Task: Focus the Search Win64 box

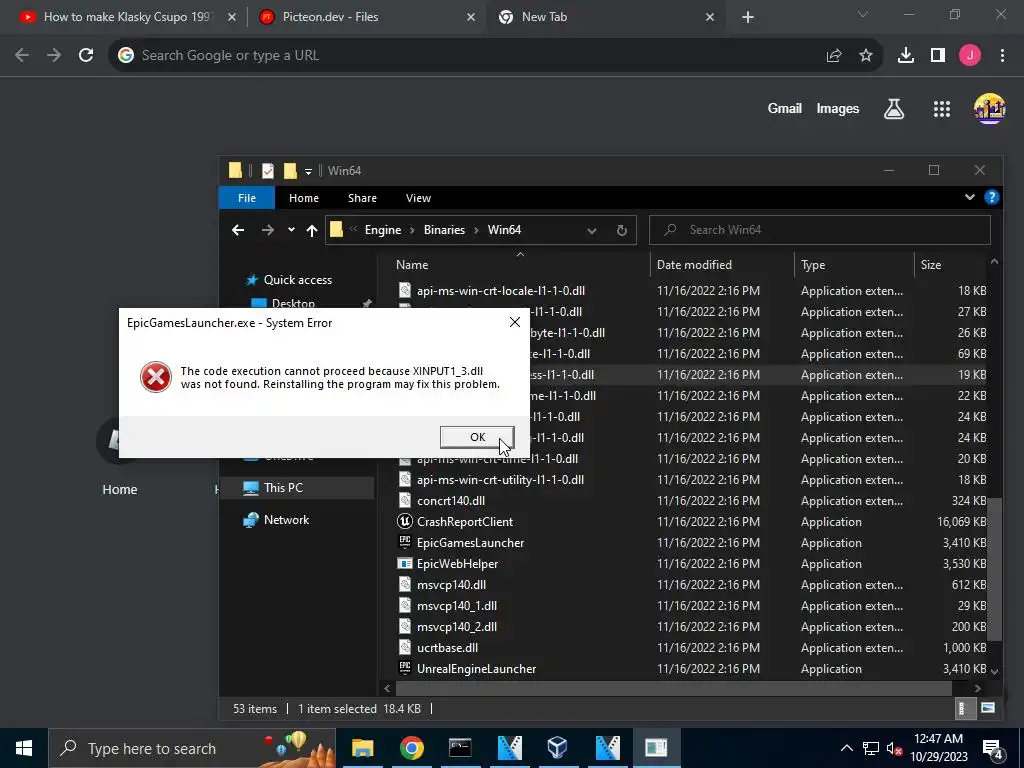Action: click(x=820, y=230)
